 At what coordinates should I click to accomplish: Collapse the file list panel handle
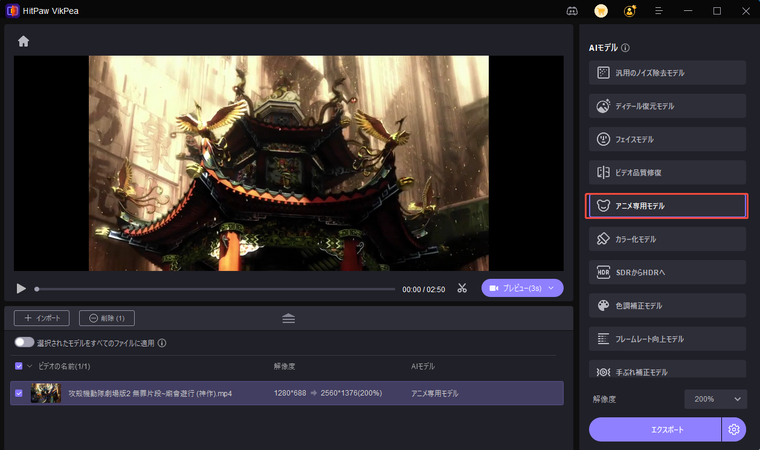pos(288,318)
